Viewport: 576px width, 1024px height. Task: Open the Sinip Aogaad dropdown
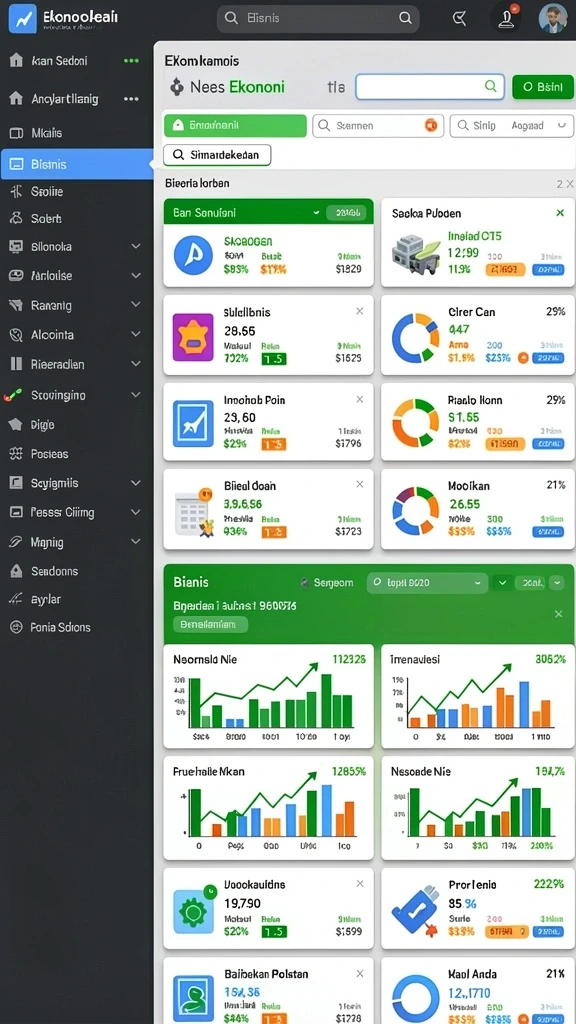coord(512,125)
